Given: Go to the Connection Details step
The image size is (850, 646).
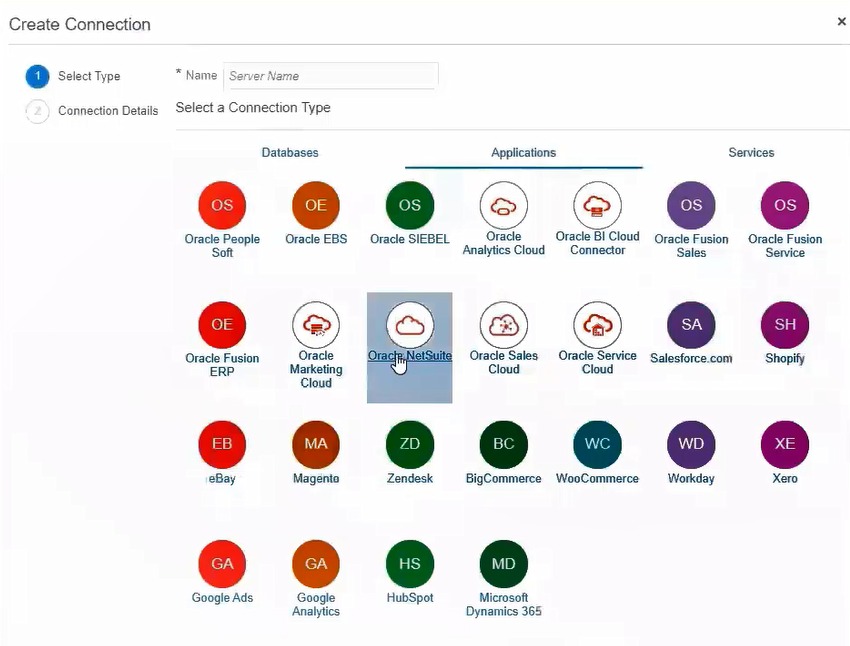Looking at the screenshot, I should point(92,111).
